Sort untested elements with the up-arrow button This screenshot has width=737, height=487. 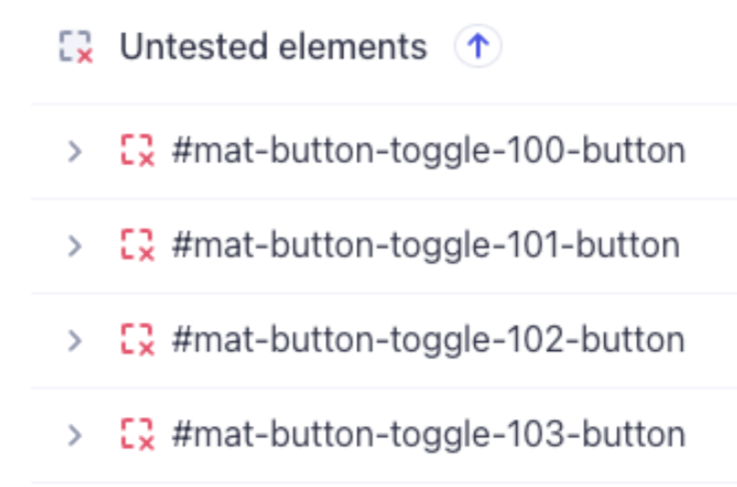point(478,46)
